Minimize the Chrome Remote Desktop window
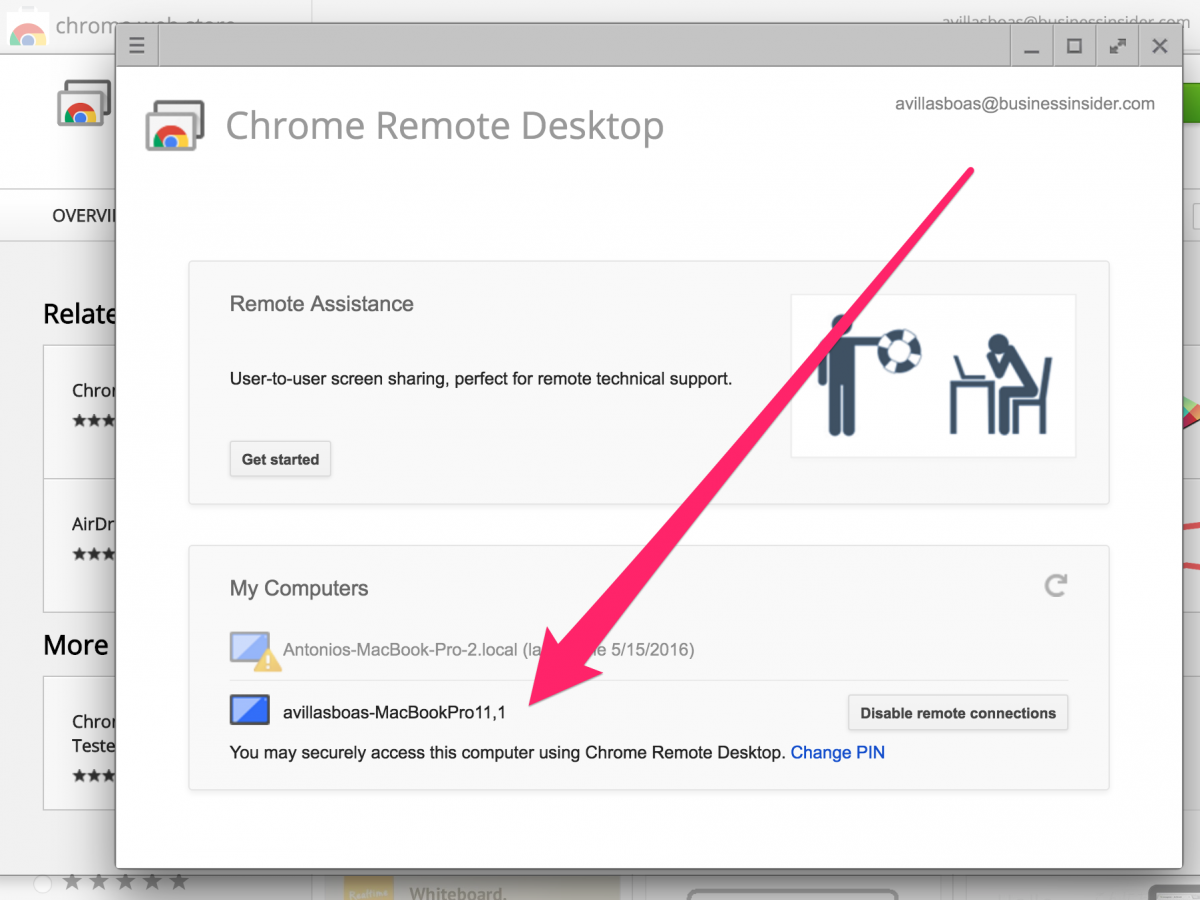Screen dimensions: 1200x900 (1032, 46)
